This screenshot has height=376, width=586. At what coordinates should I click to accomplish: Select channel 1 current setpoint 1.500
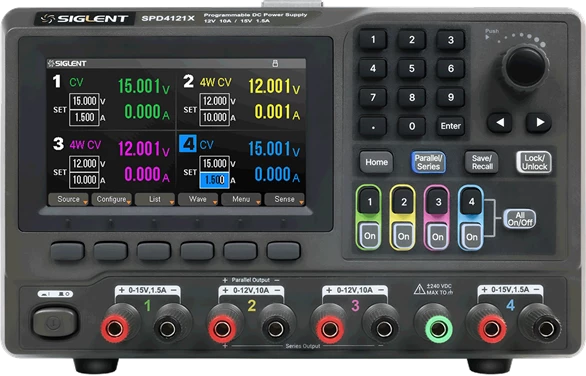pyautogui.click(x=84, y=117)
